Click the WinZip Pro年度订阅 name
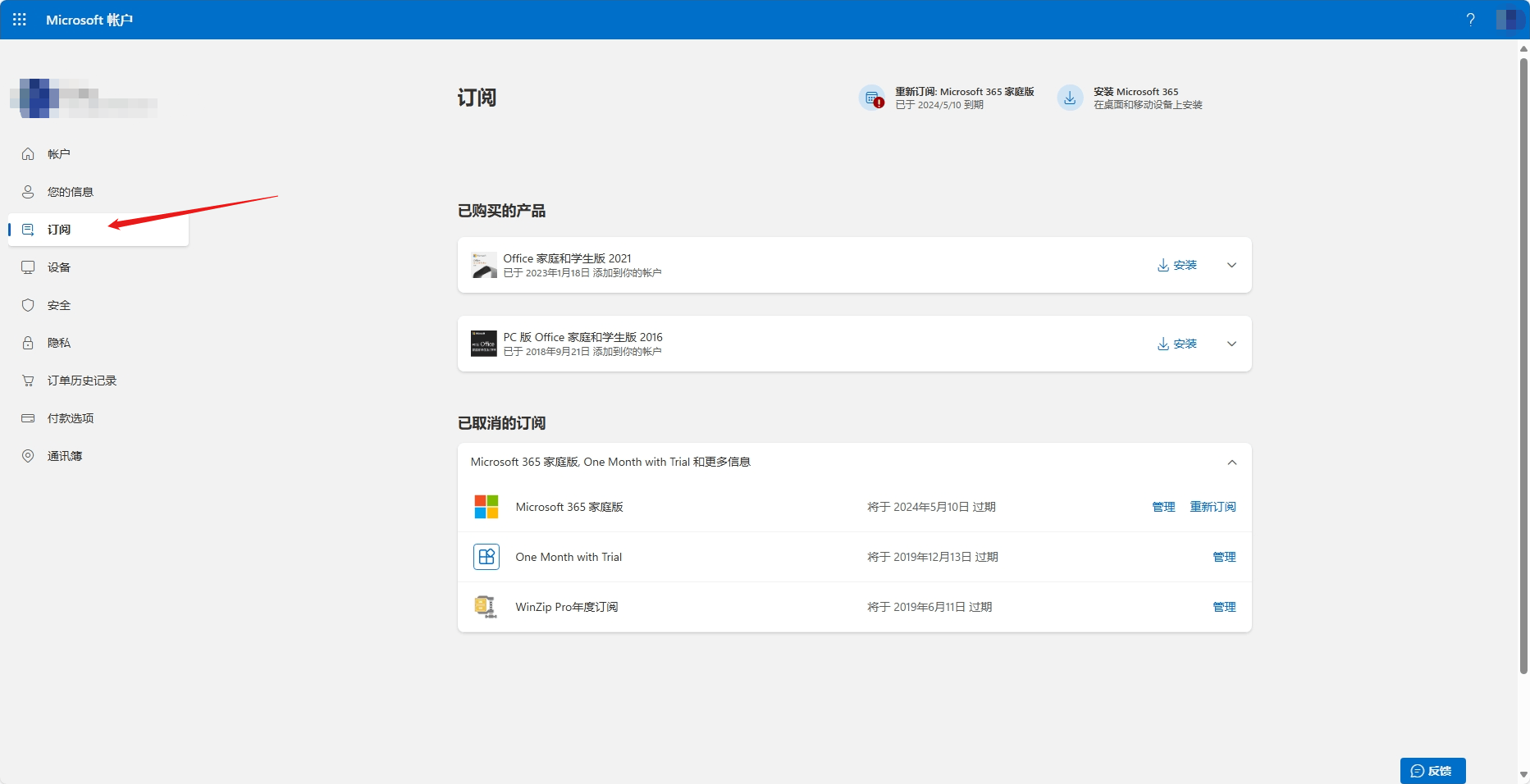This screenshot has height=784, width=1530. (567, 607)
